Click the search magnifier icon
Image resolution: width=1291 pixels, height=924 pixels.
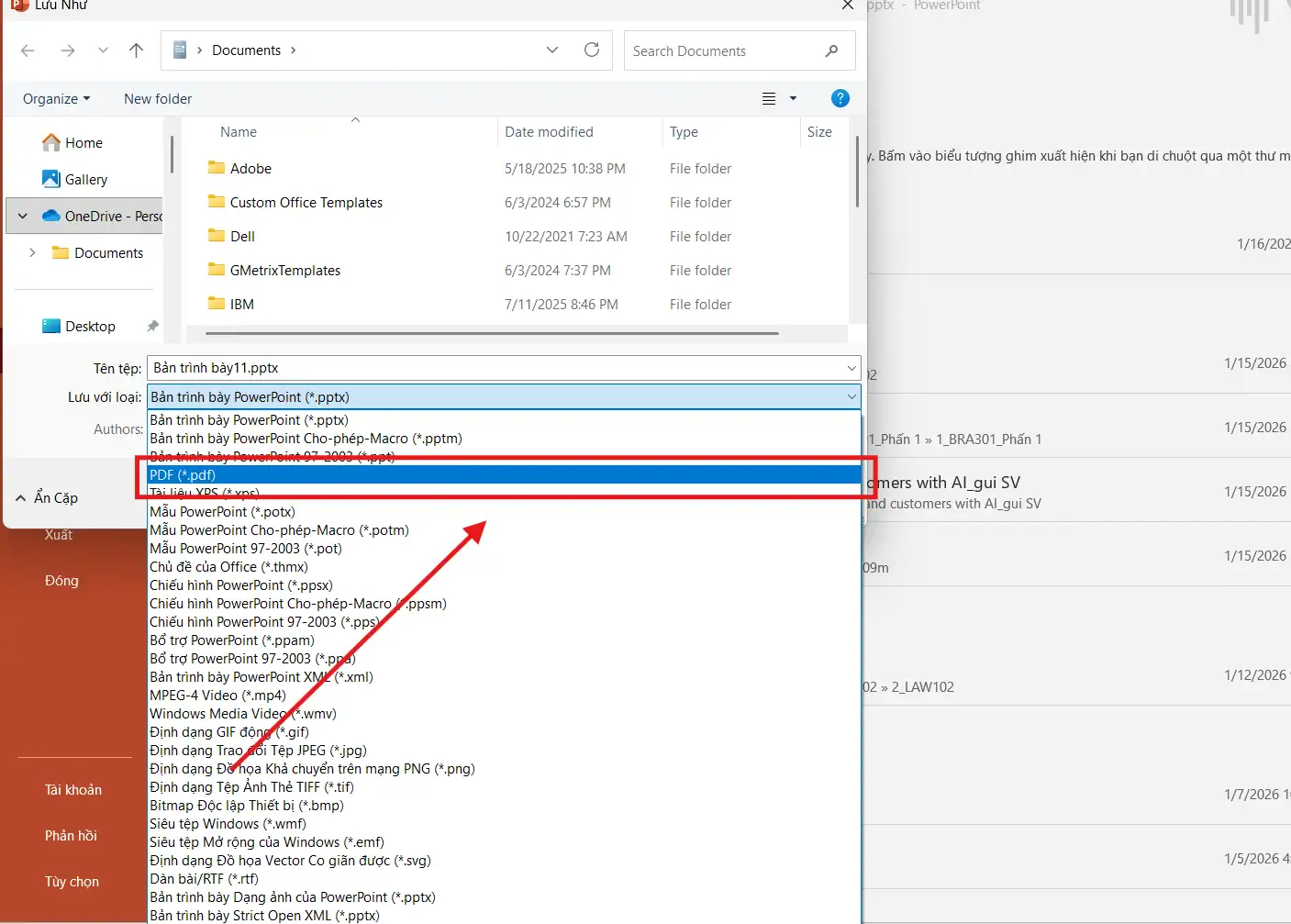coord(831,51)
